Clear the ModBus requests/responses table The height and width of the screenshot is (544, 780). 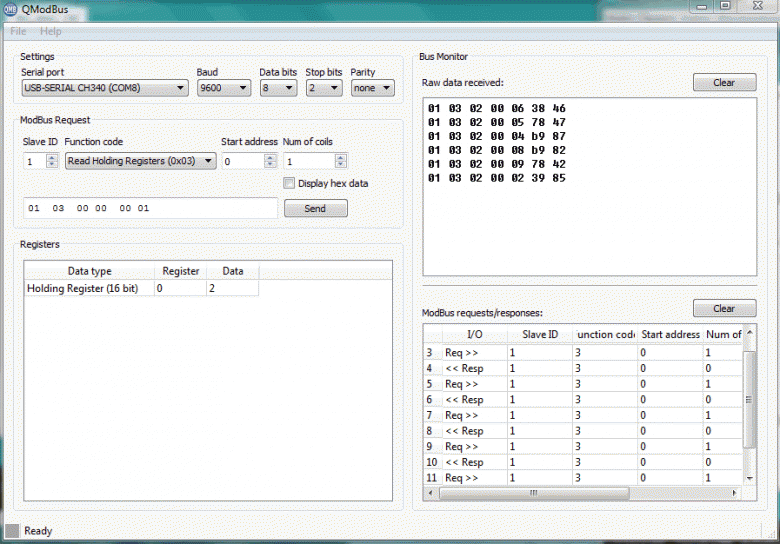point(724,308)
